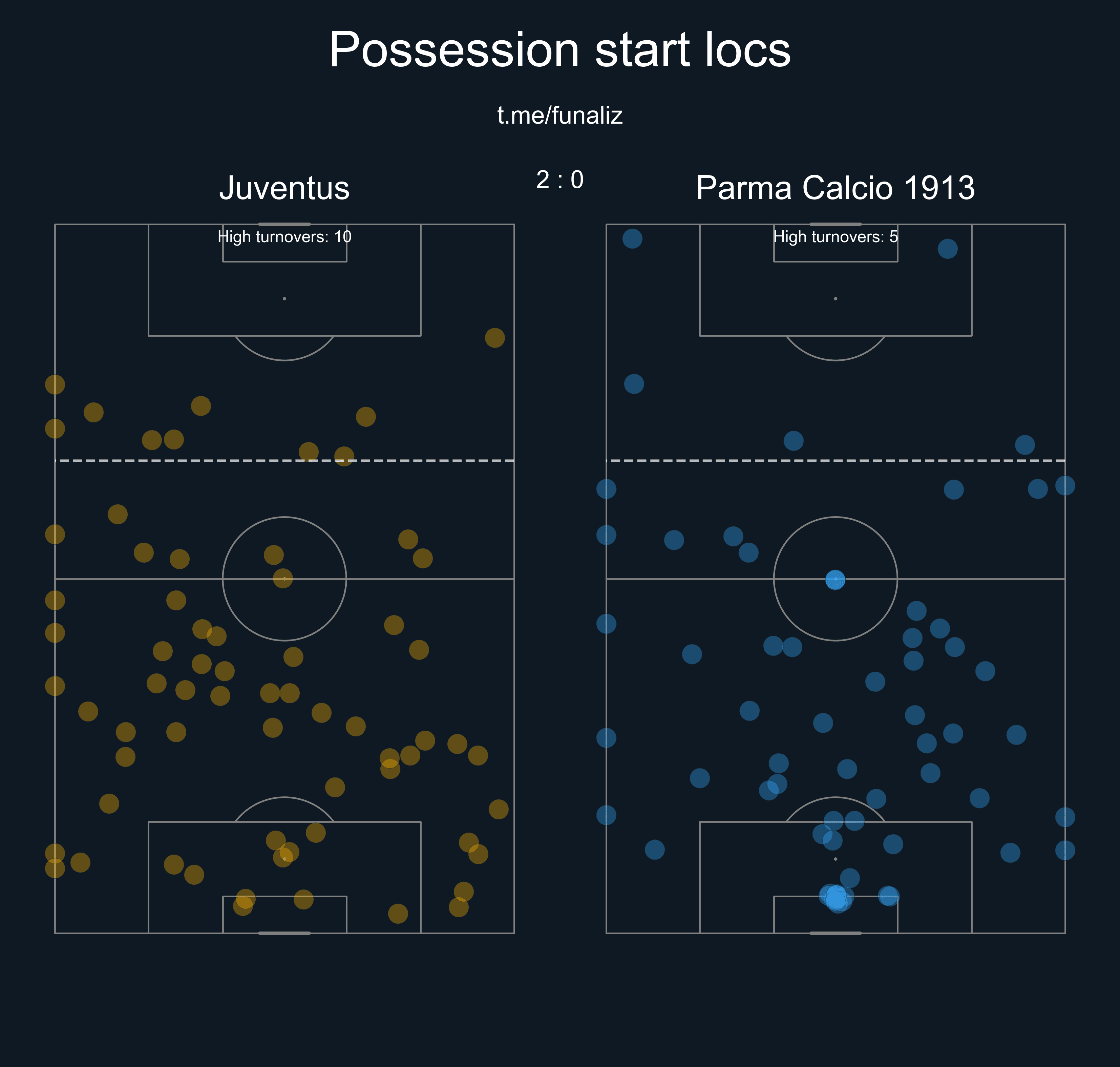Click the top penalty spot on Parma pitch
Viewport: 1120px width, 1067px height.
[835, 299]
